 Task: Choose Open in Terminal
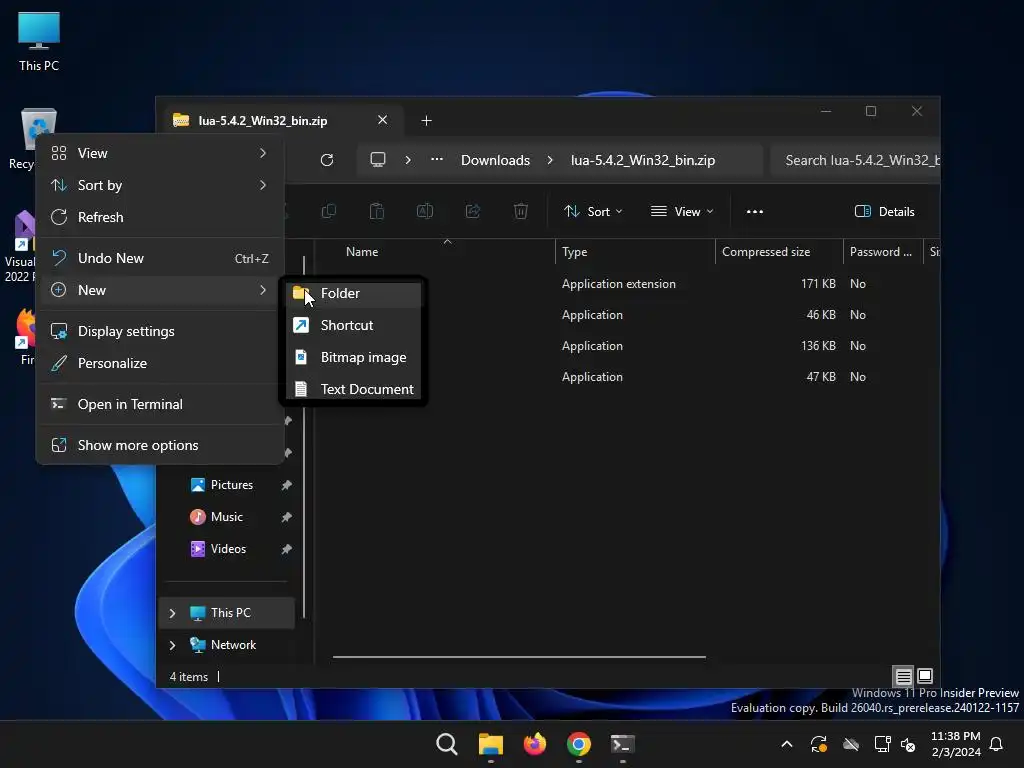pyautogui.click(x=161, y=405)
